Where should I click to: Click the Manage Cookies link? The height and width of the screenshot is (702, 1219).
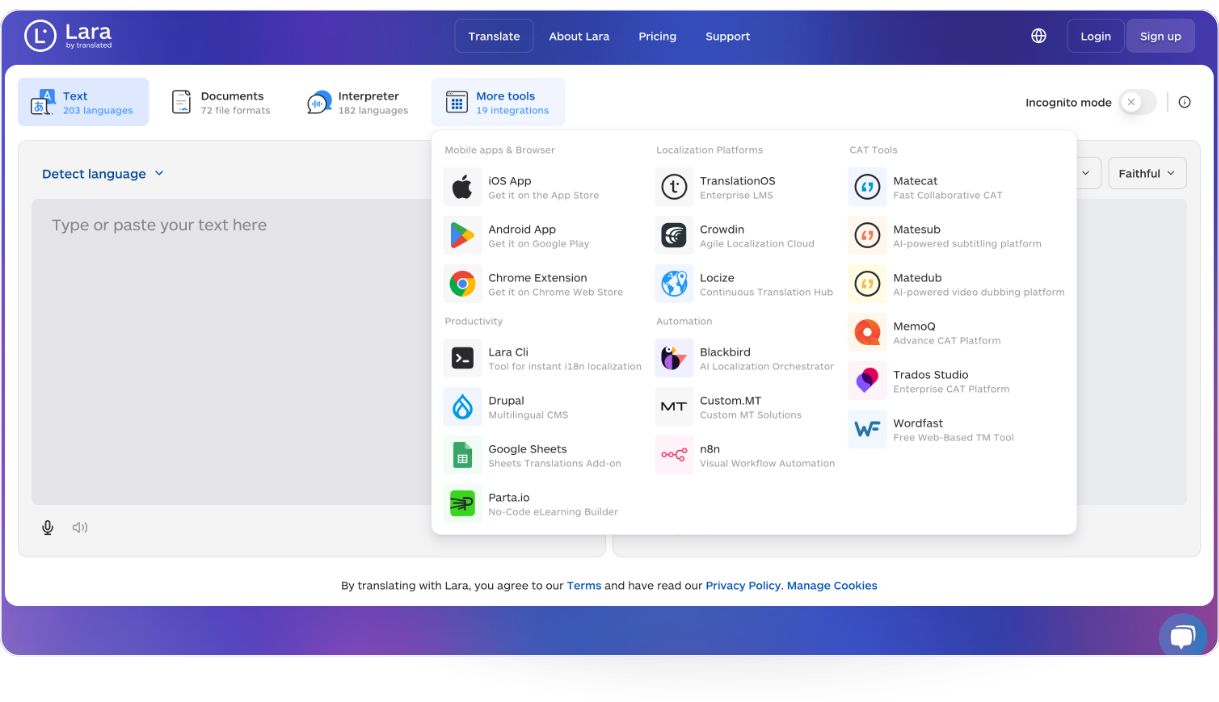pyautogui.click(x=832, y=586)
